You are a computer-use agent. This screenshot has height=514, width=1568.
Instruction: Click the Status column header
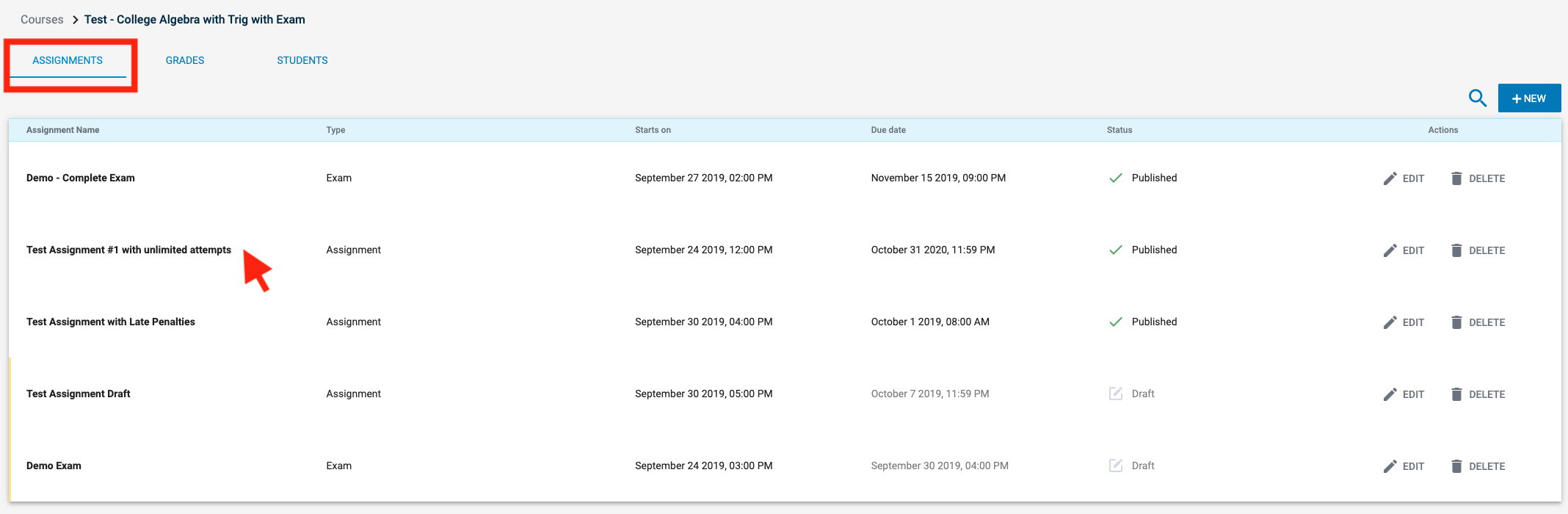coord(1119,130)
